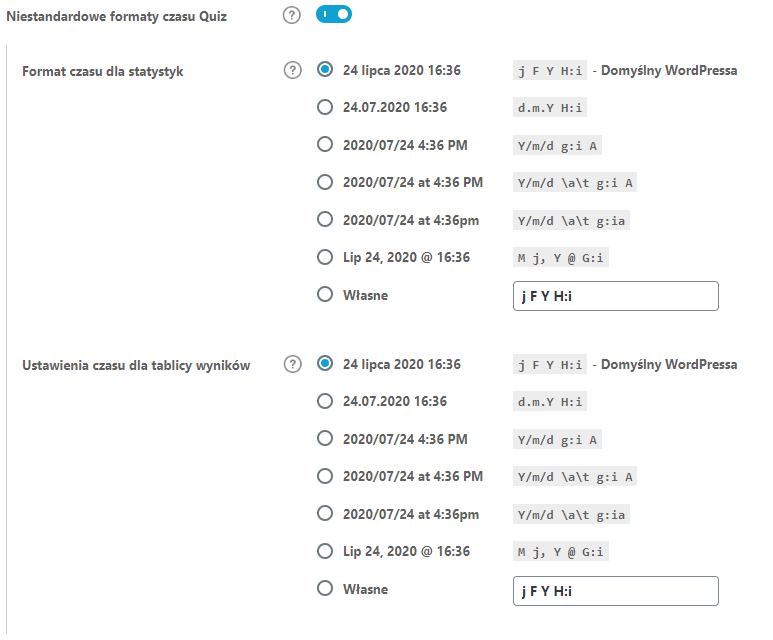Click the custom leaderboard format text field
Screen dimensions: 773x640
pyautogui.click(x=614, y=590)
